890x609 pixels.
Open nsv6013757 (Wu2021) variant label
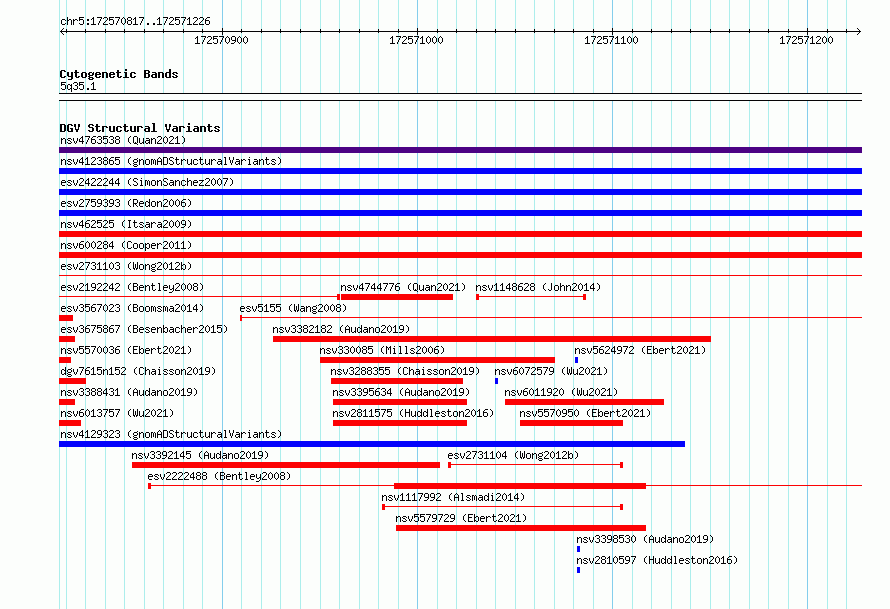[x=117, y=413]
